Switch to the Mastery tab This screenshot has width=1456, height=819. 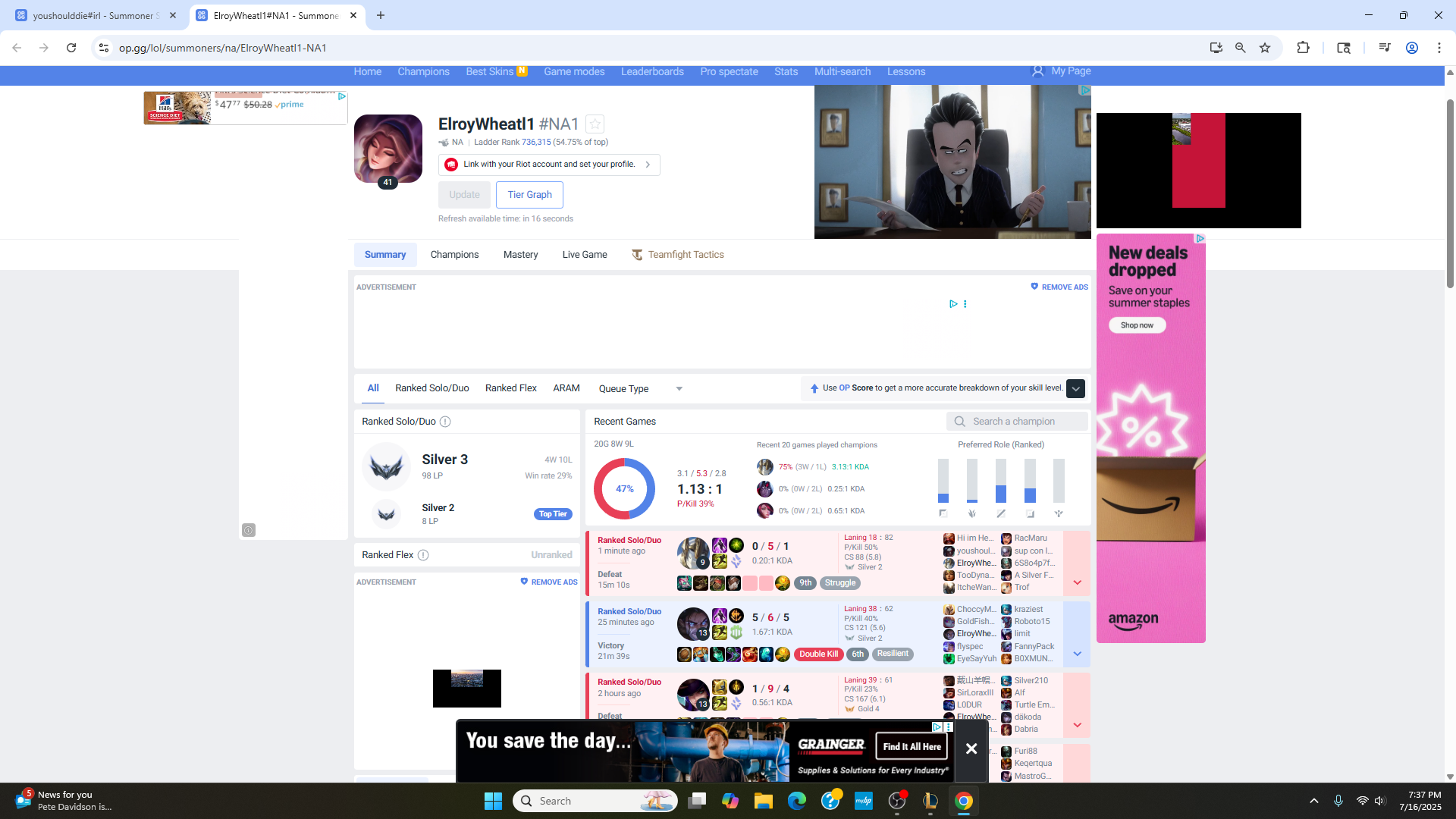pos(520,255)
